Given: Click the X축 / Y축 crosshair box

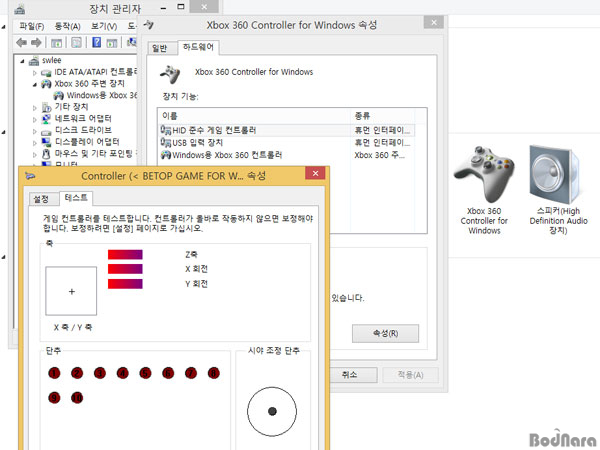Looking at the screenshot, I should click(71, 291).
